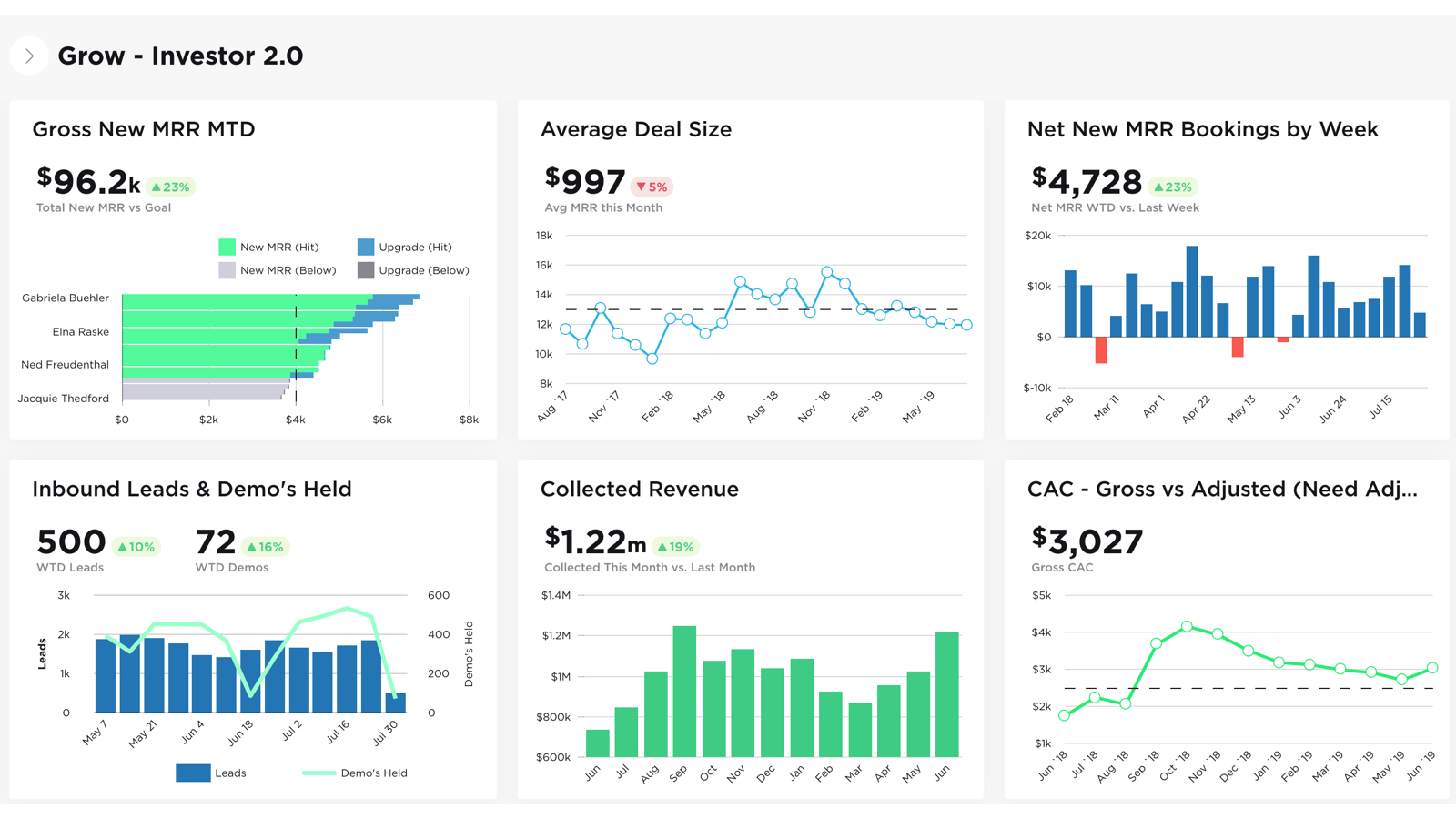The width and height of the screenshot is (1456, 819).
Task: Expand the sidebar using the chevron arrow
Action: click(29, 56)
